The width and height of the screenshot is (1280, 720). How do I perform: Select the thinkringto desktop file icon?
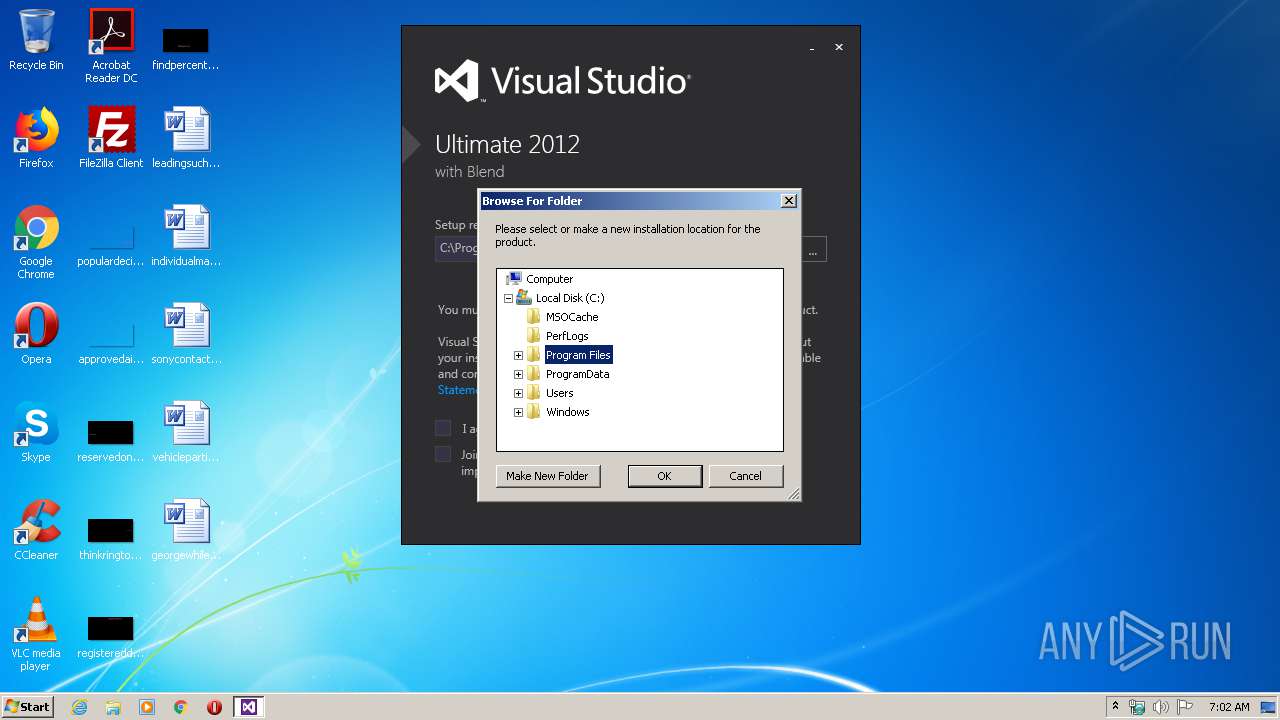click(111, 541)
